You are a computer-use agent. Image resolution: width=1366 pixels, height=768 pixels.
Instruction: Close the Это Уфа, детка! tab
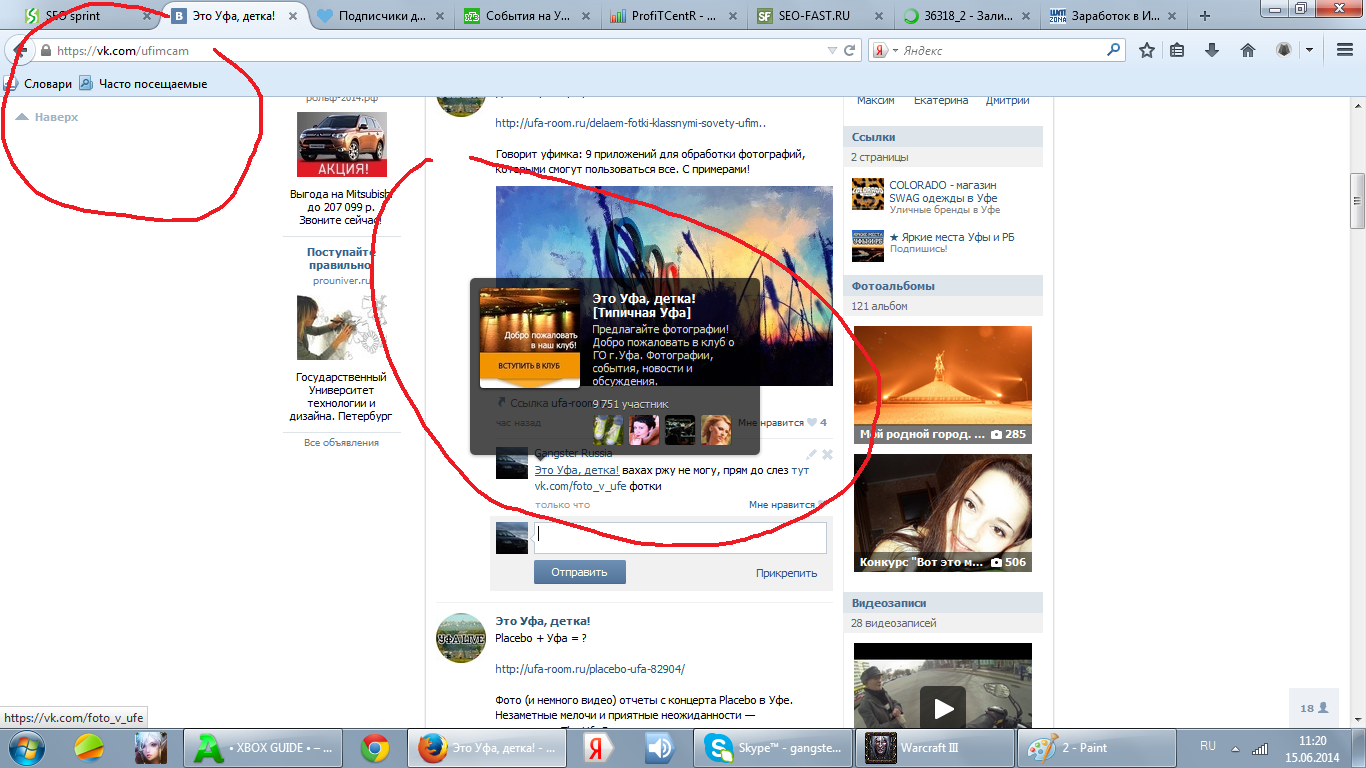[x=292, y=16]
